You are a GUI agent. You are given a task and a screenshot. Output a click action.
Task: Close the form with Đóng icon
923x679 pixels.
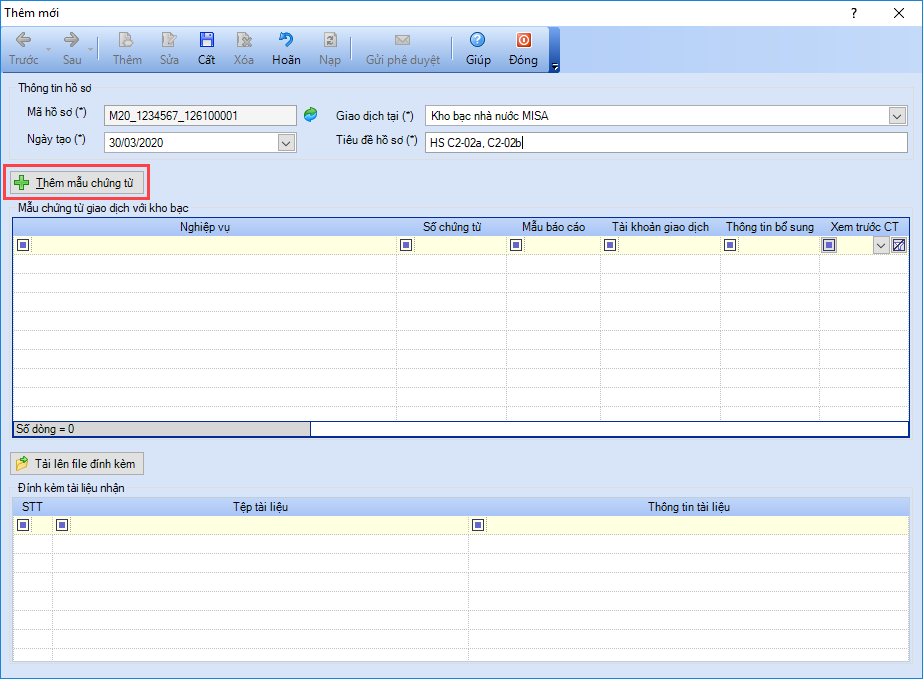523,40
